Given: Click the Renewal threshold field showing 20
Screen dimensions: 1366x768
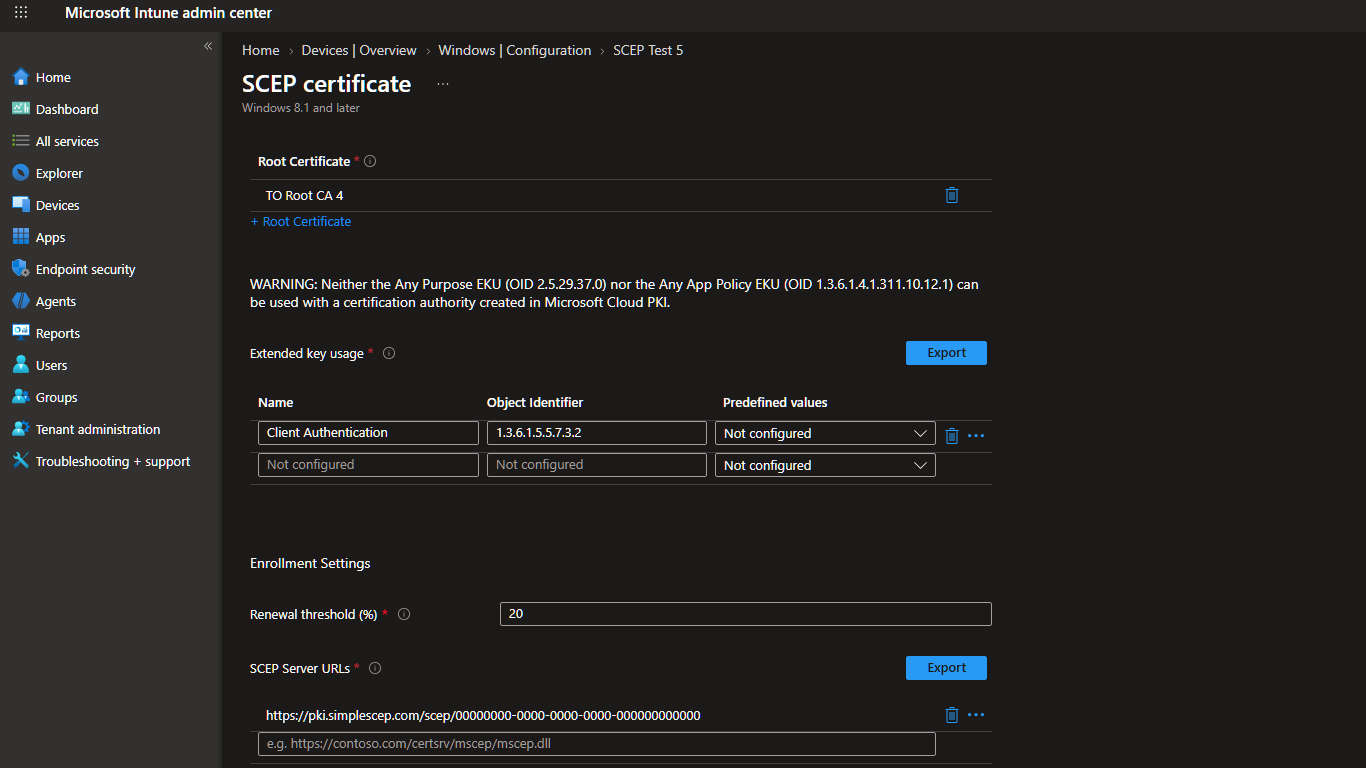Looking at the screenshot, I should tap(746, 614).
